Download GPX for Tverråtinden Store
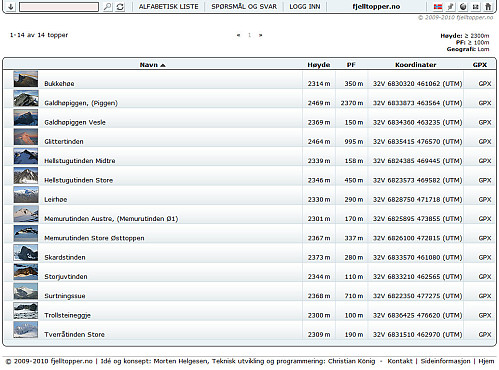 point(485,334)
